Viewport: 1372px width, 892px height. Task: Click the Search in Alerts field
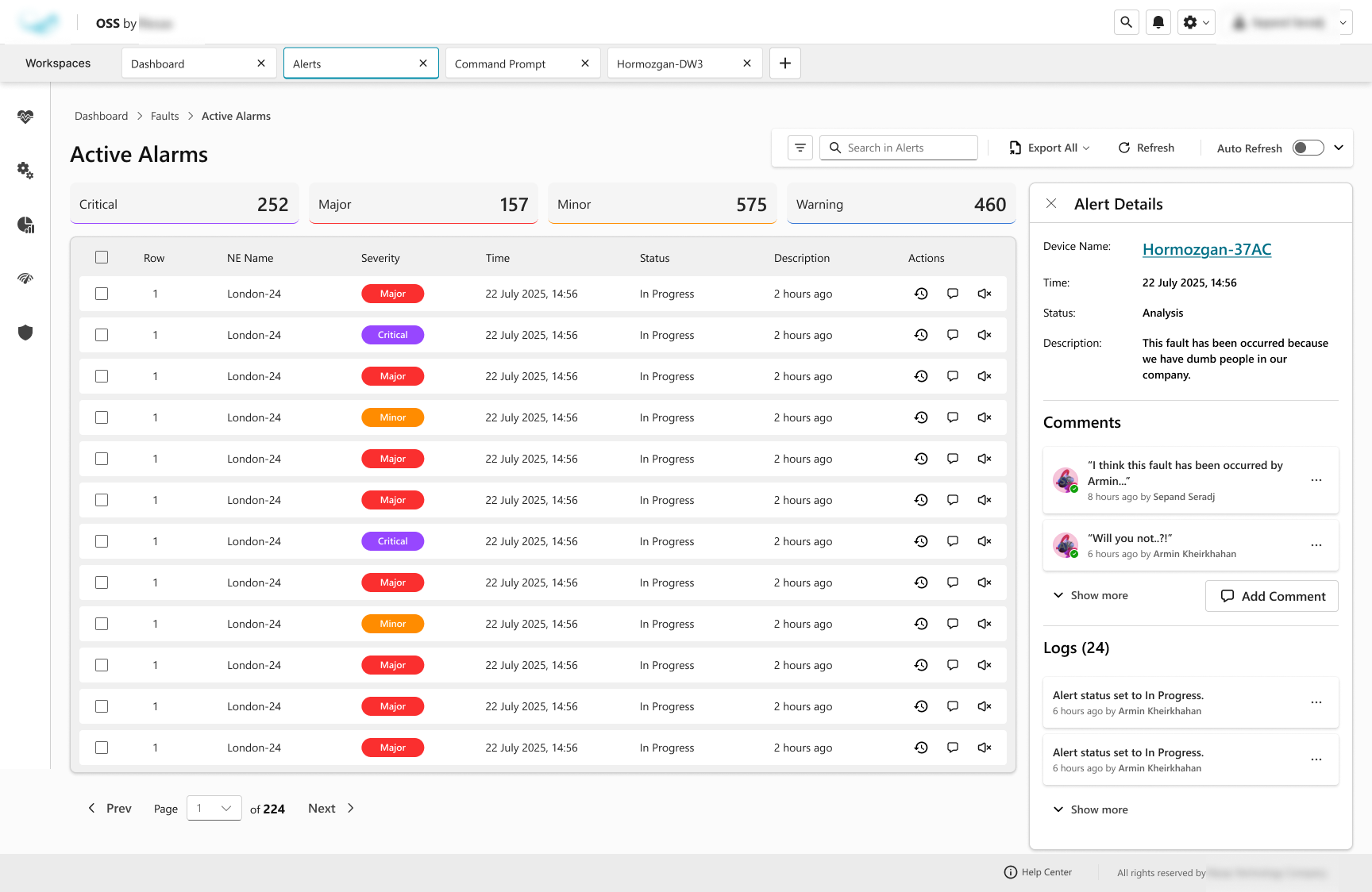905,148
